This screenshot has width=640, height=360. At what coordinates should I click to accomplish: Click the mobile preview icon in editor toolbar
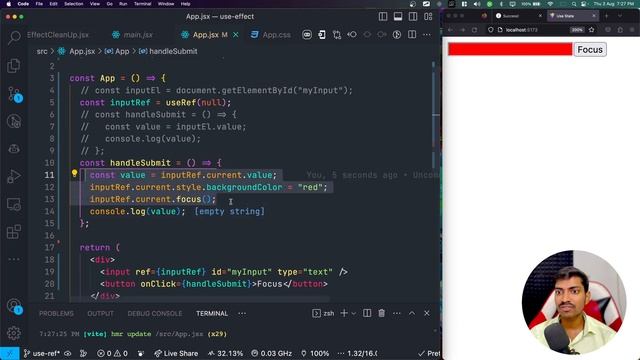click(x=322, y=35)
